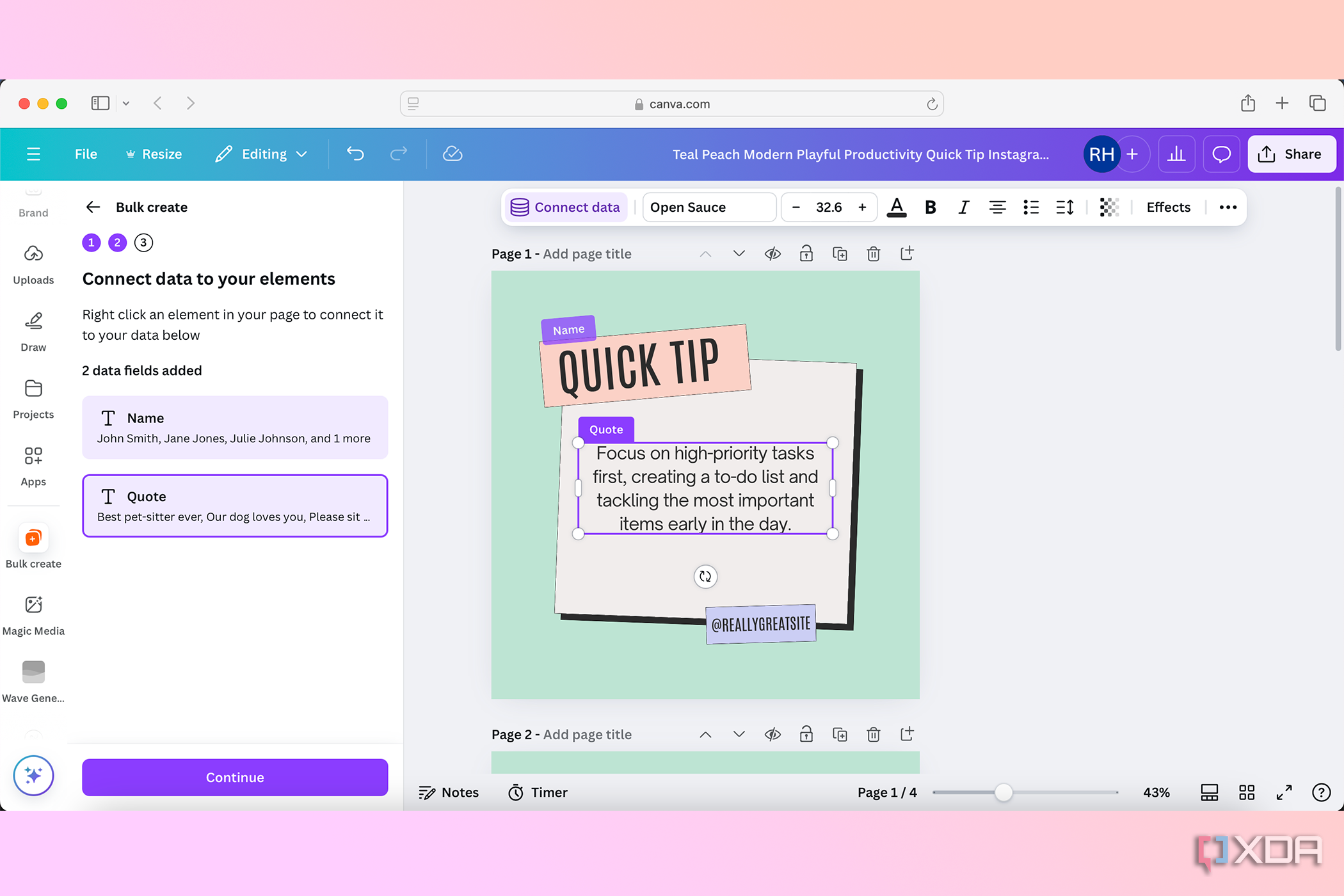Lock Page 2
The height and width of the screenshot is (896, 1344).
[x=806, y=734]
